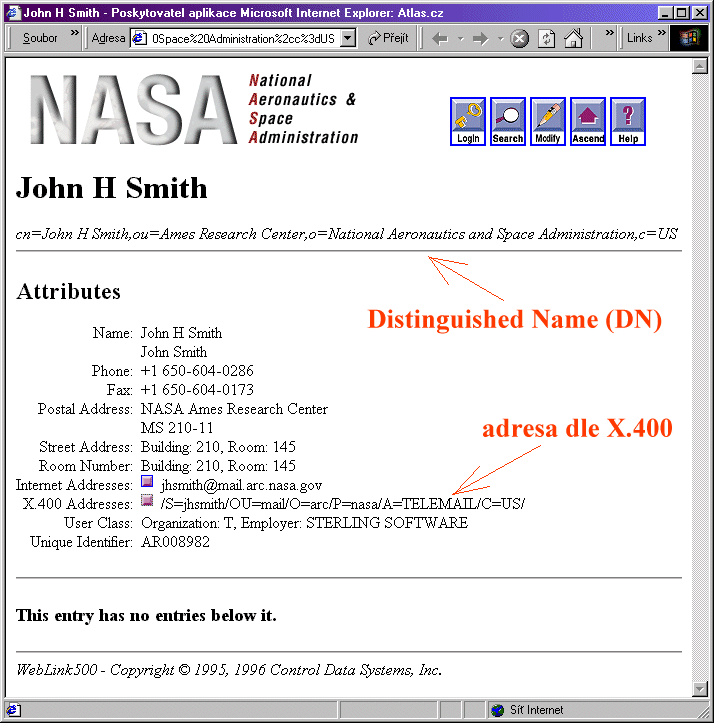
Task: Minimize the Internet Explorer window
Action: click(665, 12)
